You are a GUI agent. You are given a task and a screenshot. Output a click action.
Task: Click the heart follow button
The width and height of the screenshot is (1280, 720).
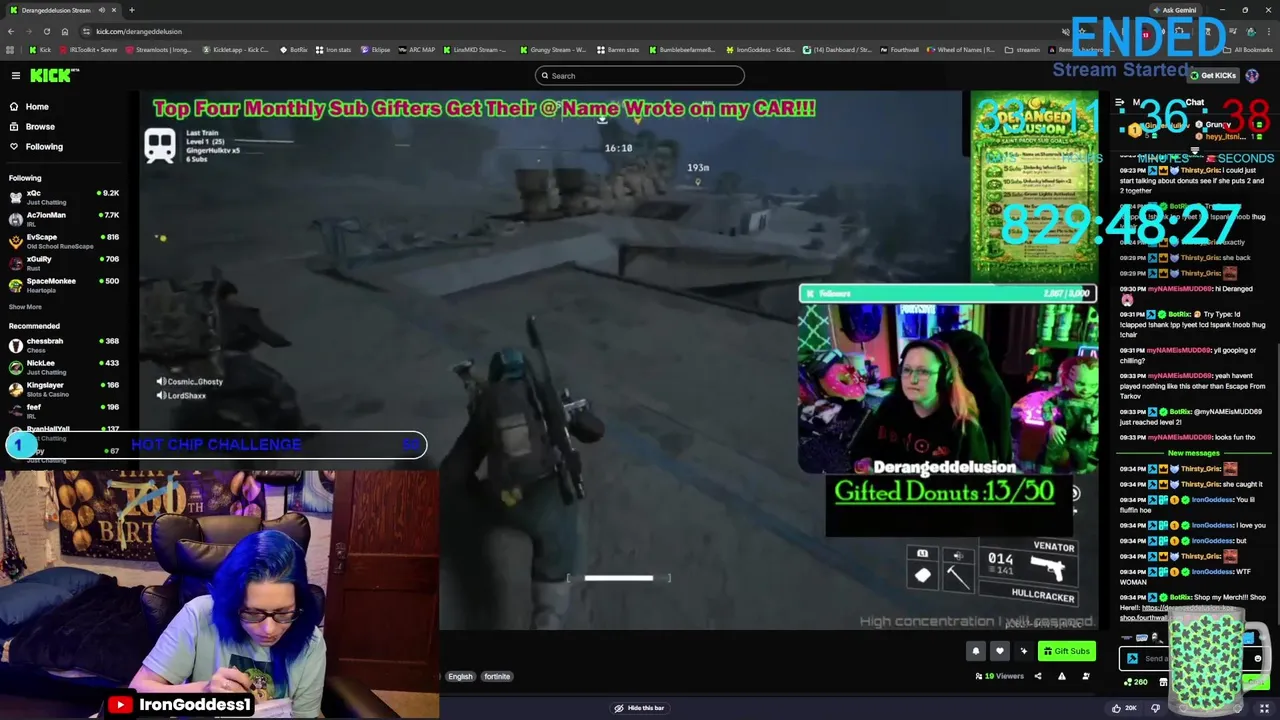999,651
